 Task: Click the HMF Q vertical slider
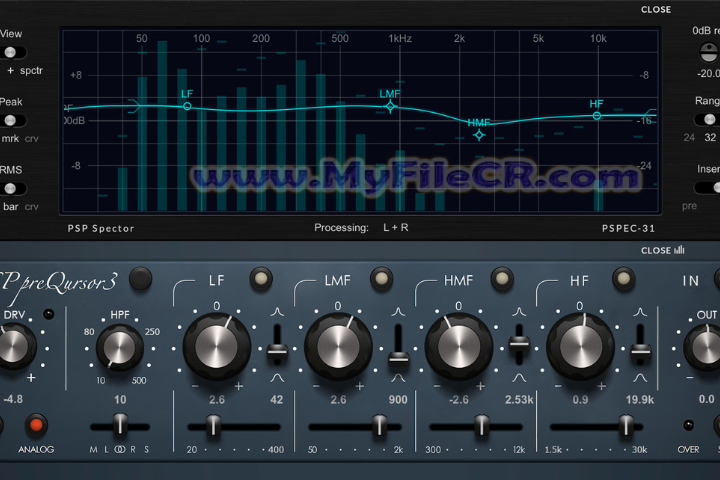pyautogui.click(x=519, y=344)
